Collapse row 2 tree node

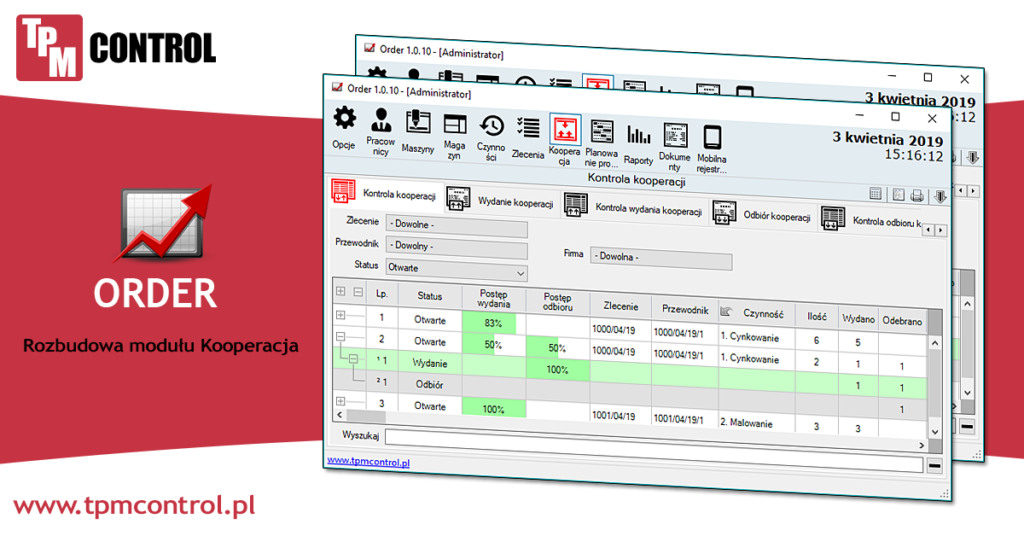(x=340, y=336)
